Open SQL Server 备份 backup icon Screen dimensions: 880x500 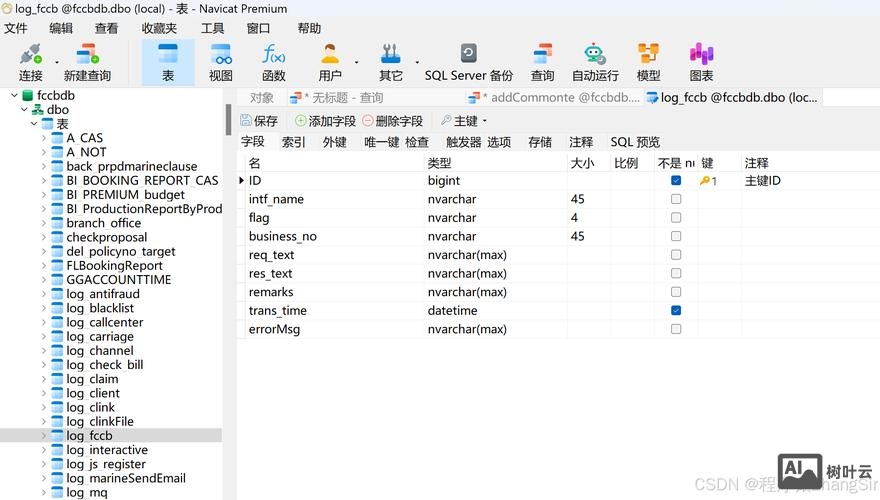[x=468, y=56]
